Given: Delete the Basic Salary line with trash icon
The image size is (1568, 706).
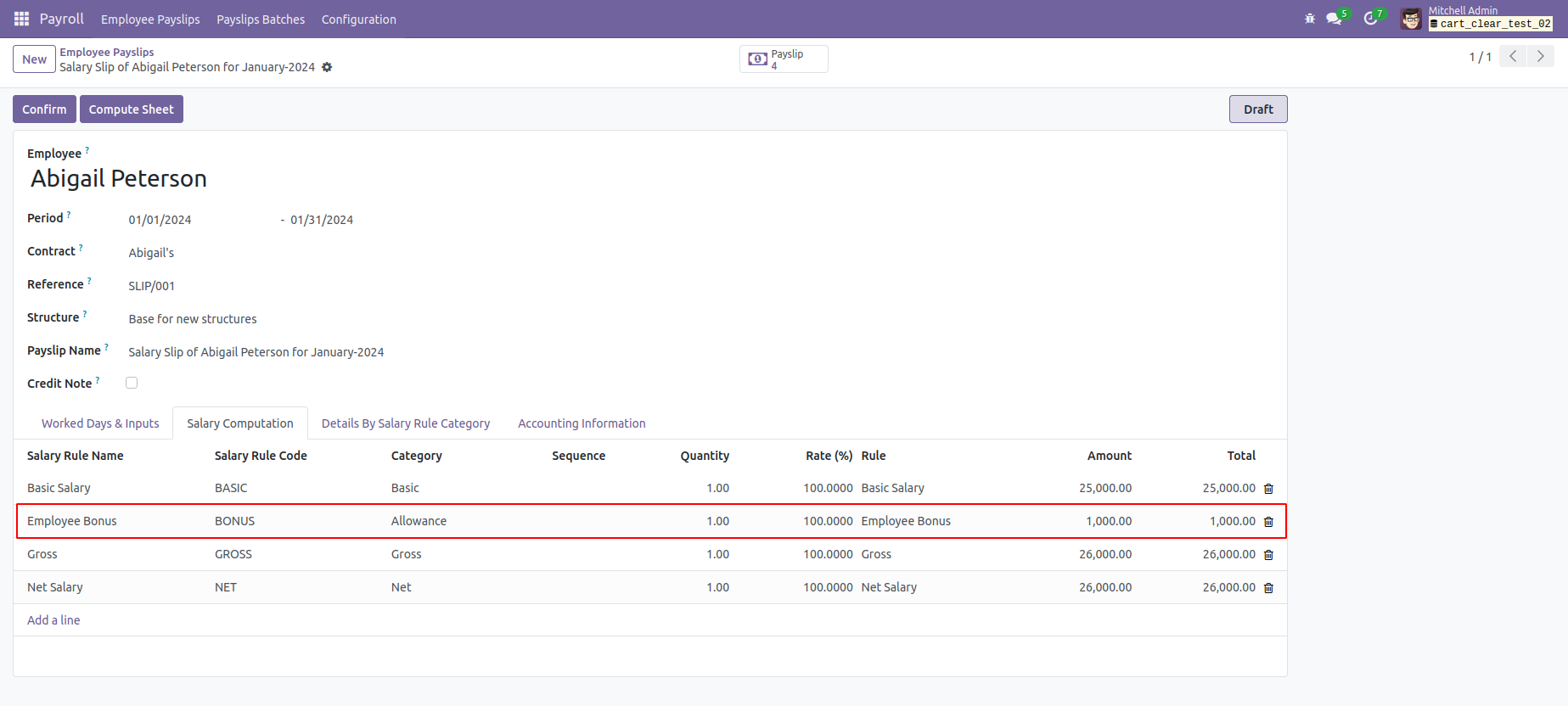Looking at the screenshot, I should pyautogui.click(x=1268, y=489).
